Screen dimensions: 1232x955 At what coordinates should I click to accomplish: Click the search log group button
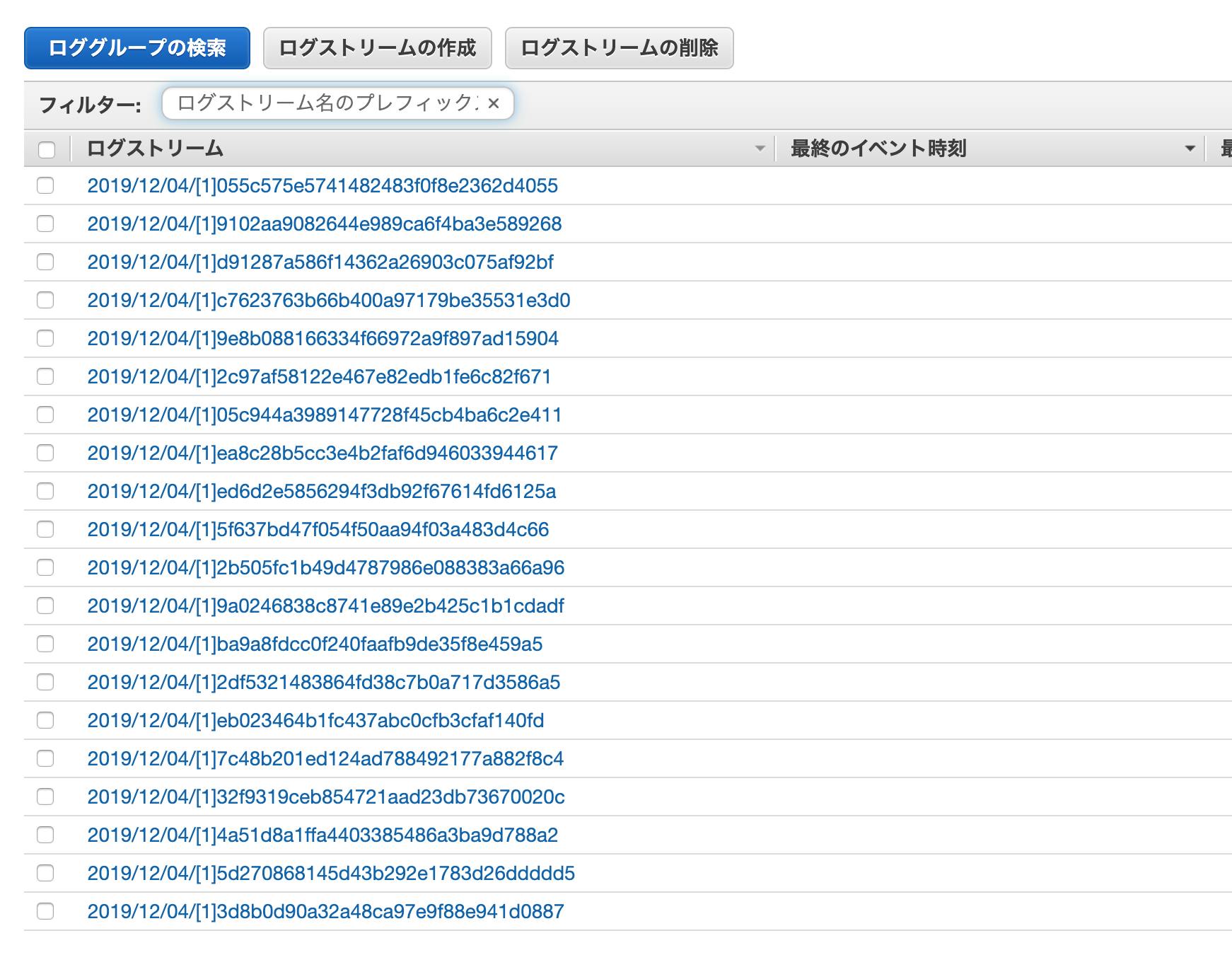click(x=136, y=48)
